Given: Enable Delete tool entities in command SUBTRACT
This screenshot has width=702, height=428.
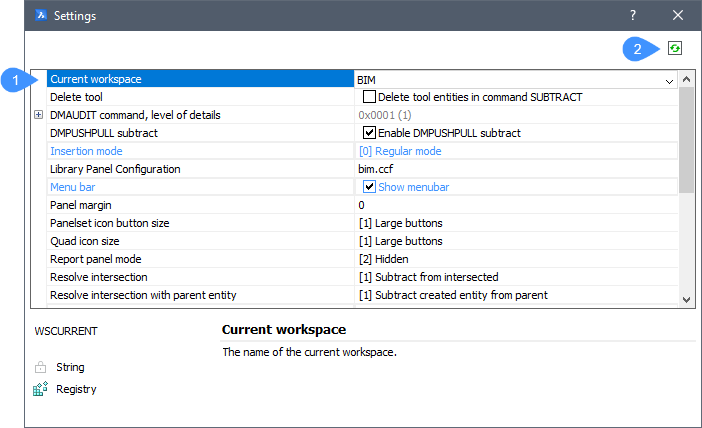Looking at the screenshot, I should [369, 97].
